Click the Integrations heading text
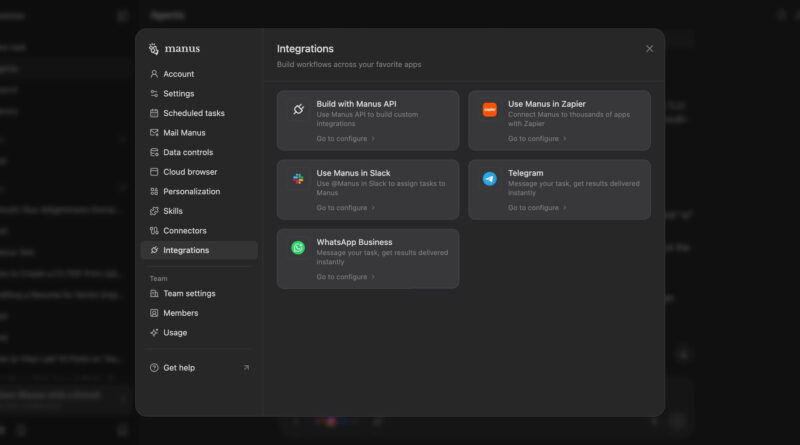The image size is (800, 445). click(x=305, y=48)
